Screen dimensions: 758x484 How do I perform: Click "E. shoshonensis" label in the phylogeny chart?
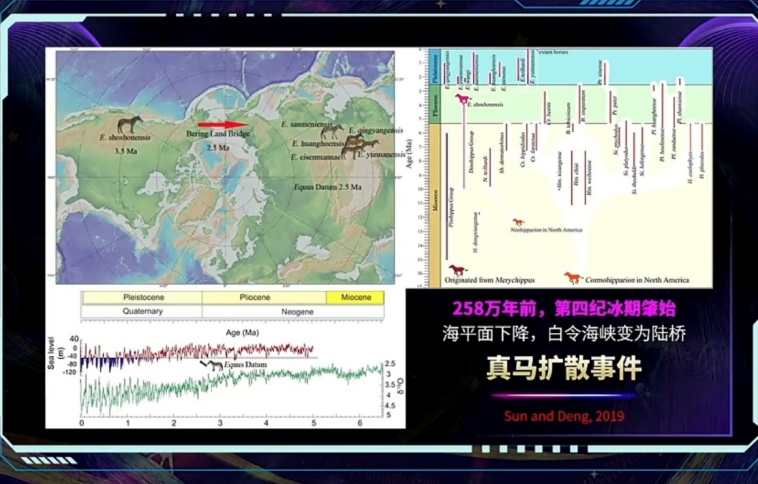[485, 104]
